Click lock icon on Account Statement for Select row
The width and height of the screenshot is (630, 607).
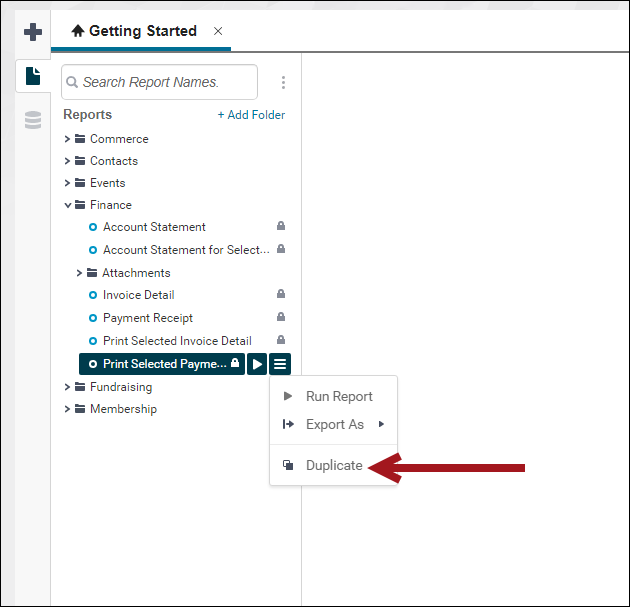(x=281, y=249)
